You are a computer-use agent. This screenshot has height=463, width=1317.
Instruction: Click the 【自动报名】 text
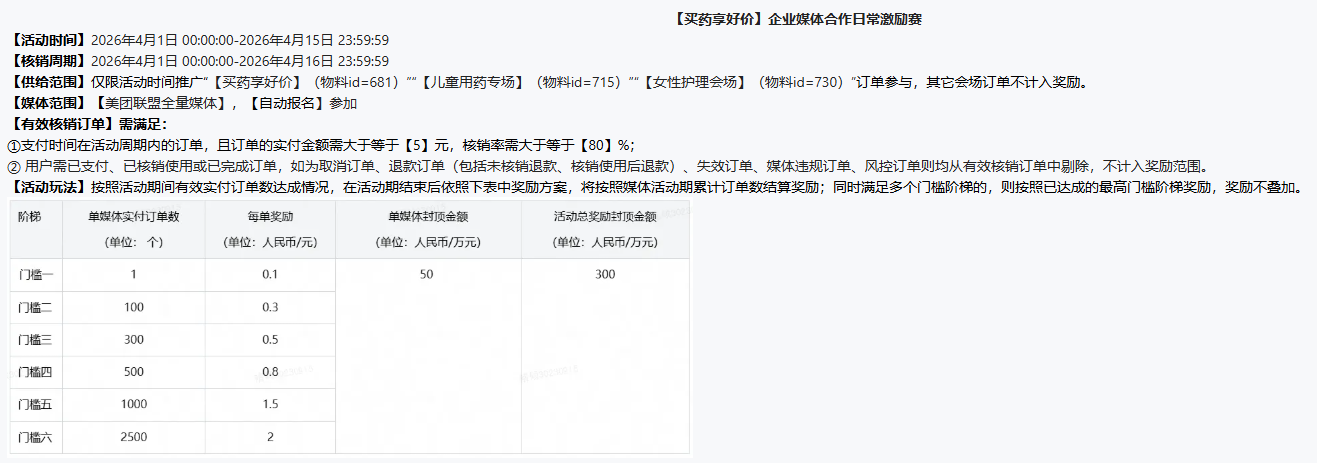(x=285, y=103)
